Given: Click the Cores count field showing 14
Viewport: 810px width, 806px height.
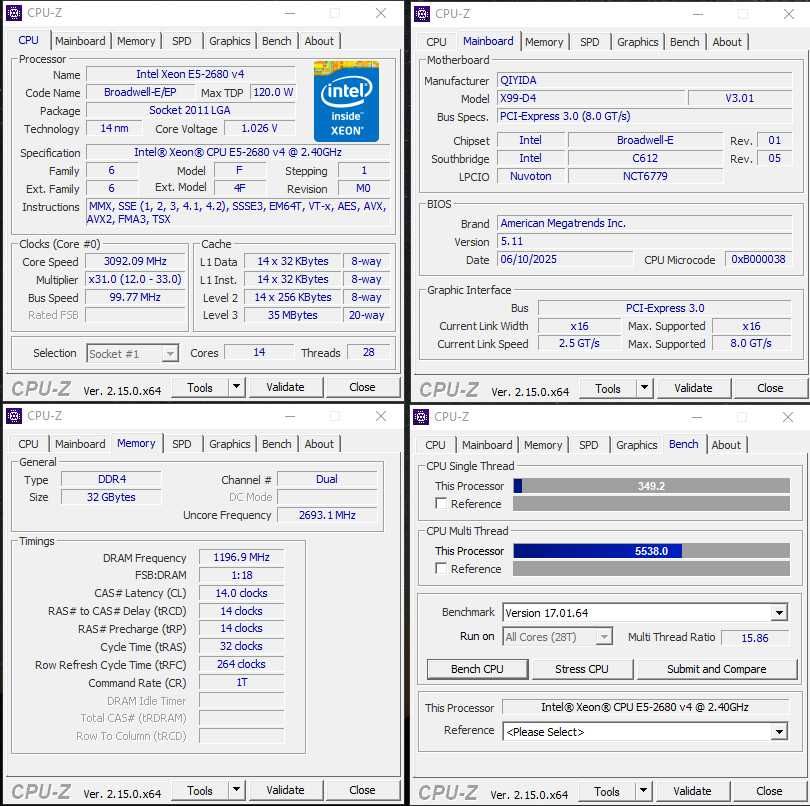Looking at the screenshot, I should click(259, 352).
